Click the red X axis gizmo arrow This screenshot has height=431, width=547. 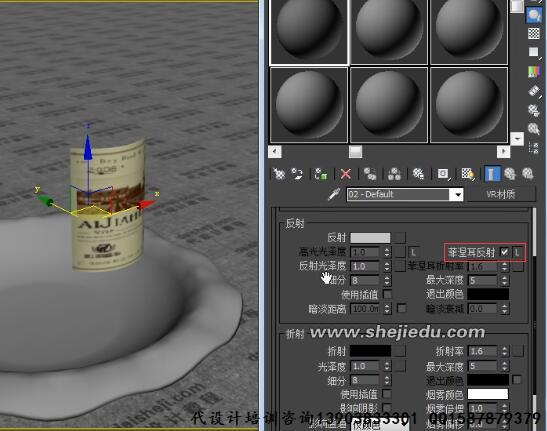tap(146, 204)
